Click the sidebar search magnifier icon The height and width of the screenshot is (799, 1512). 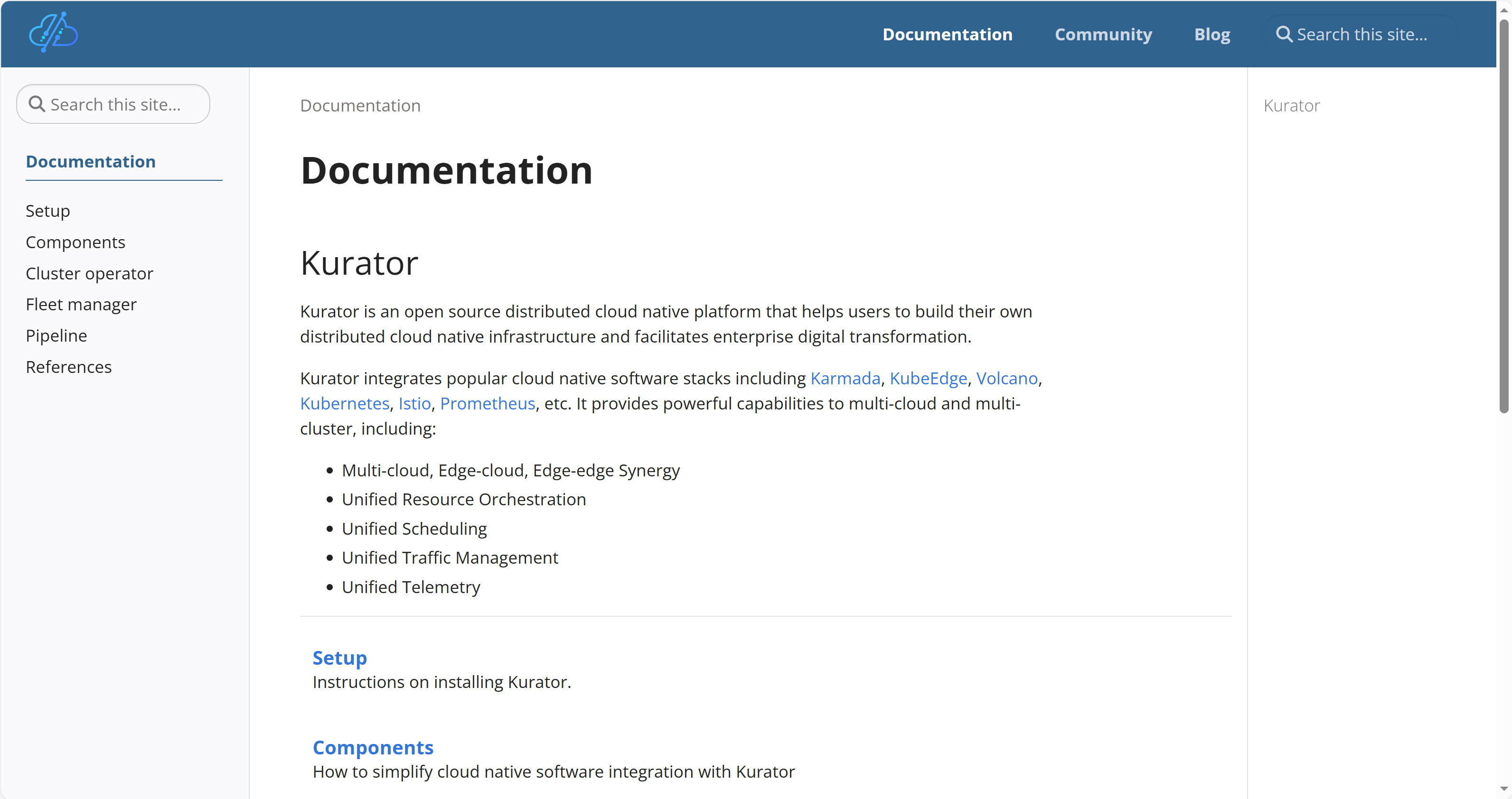[37, 104]
